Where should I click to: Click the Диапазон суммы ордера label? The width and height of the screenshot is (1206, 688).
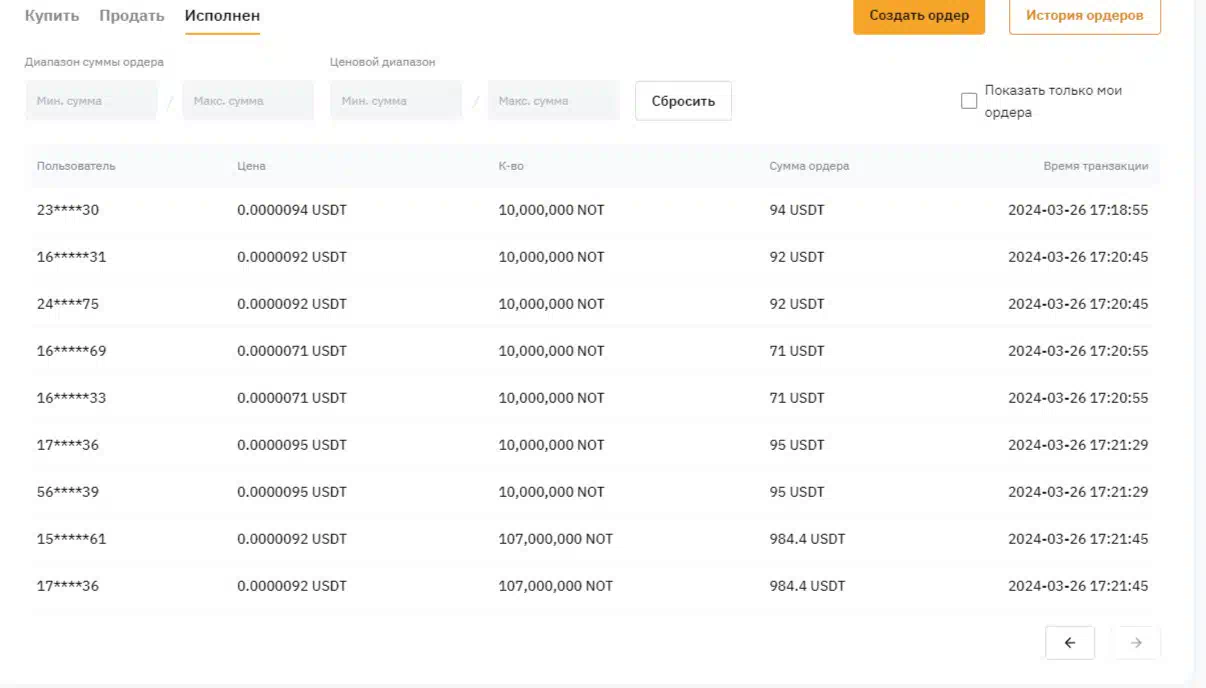click(94, 62)
